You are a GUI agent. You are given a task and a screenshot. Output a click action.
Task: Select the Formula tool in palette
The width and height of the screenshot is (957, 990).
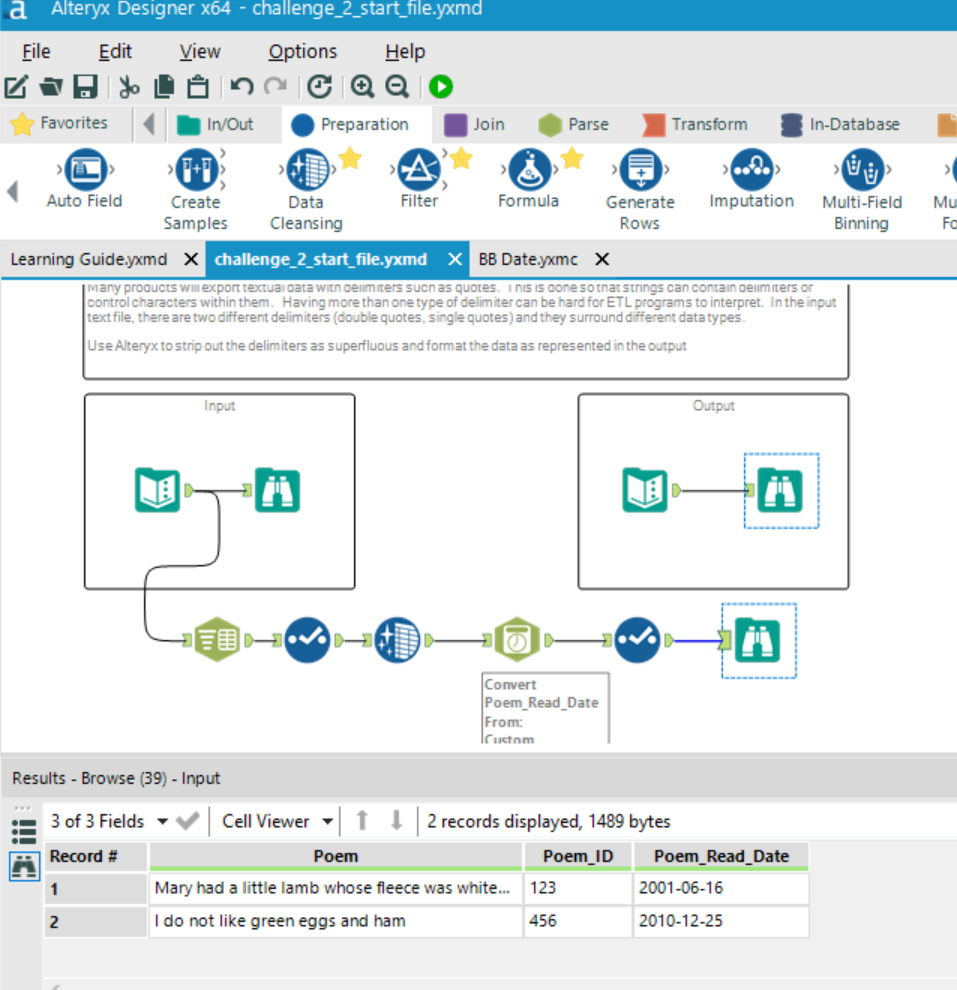click(x=529, y=179)
